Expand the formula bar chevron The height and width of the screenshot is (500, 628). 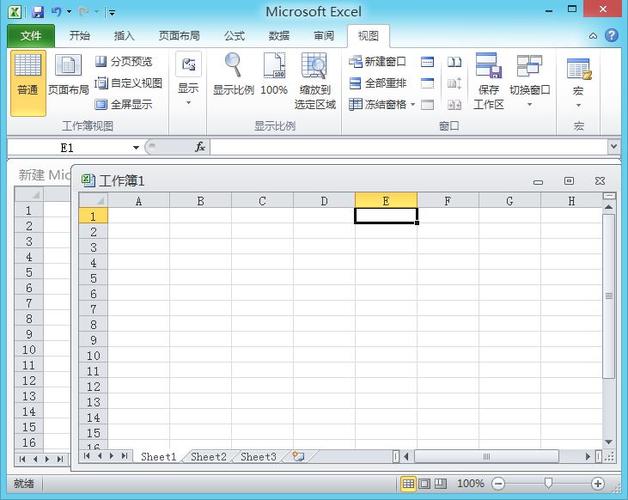pos(613,147)
